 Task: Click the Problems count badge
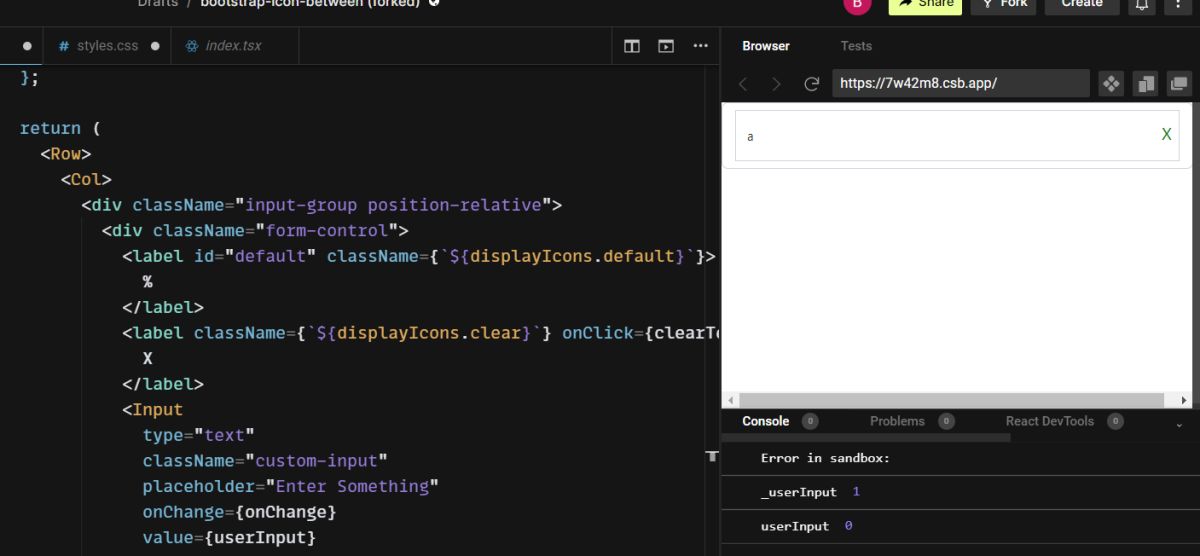(x=946, y=421)
